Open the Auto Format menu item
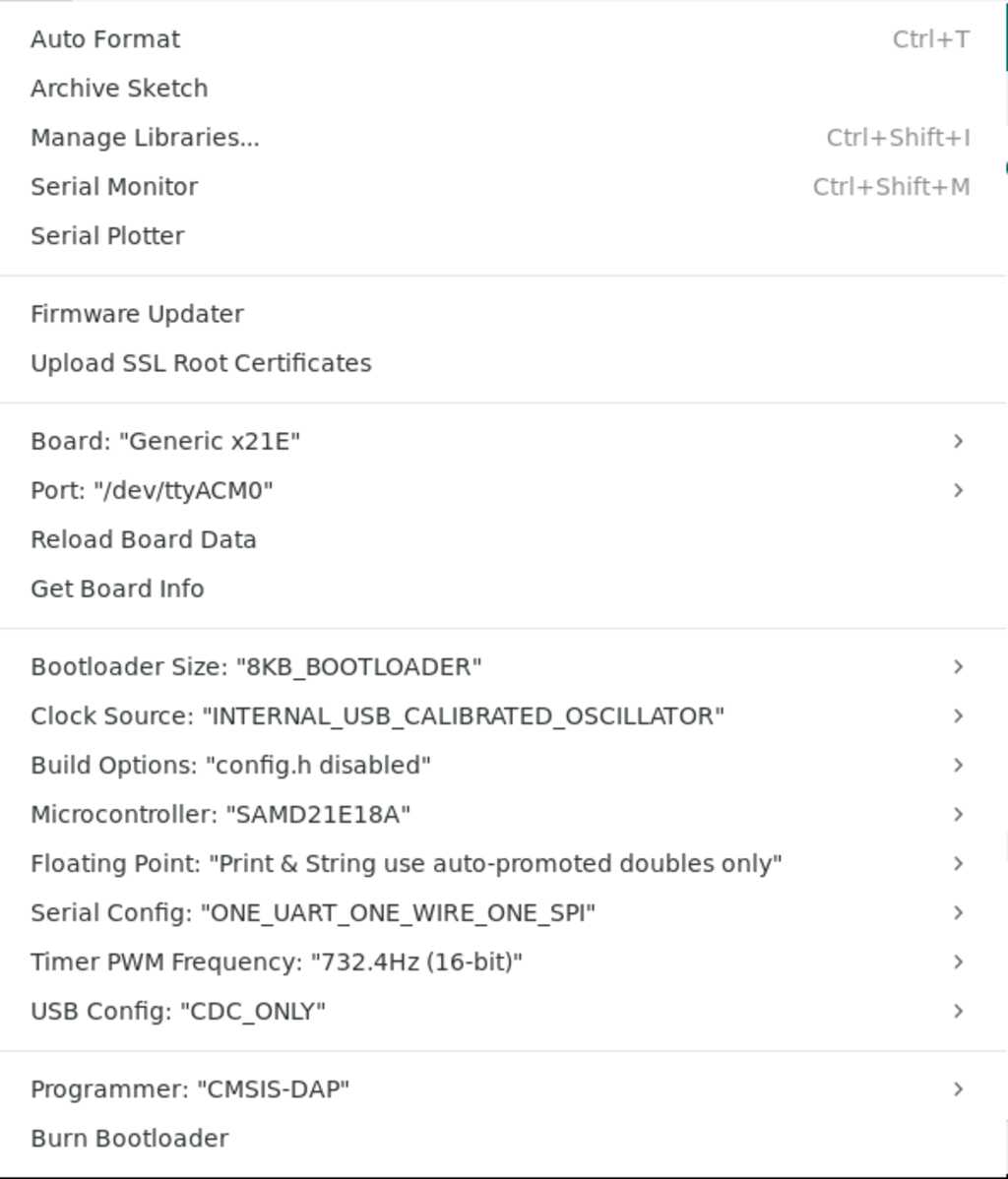1008x1179 pixels. (104, 39)
